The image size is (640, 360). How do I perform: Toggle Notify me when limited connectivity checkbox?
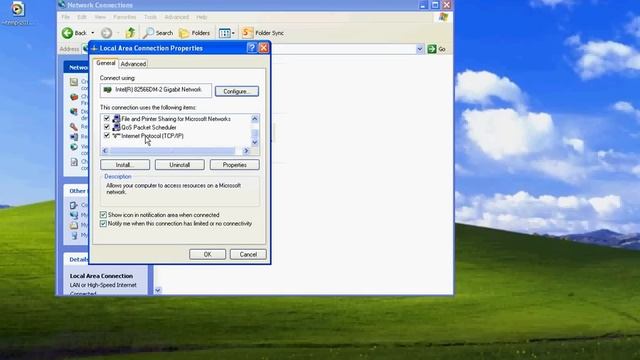[103, 224]
